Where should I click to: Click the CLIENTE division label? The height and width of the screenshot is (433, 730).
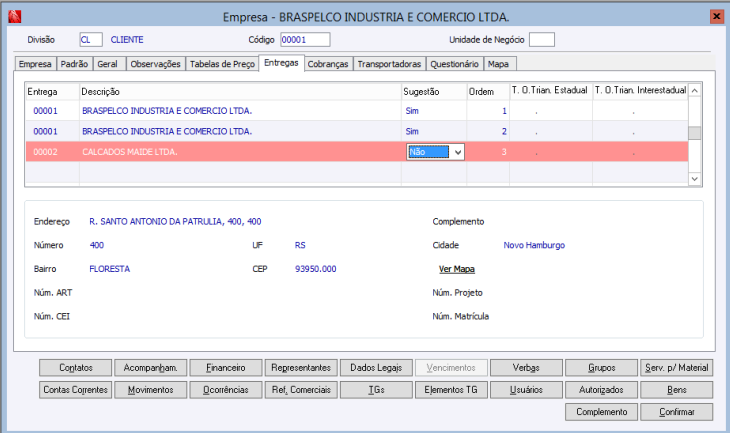tap(127, 40)
